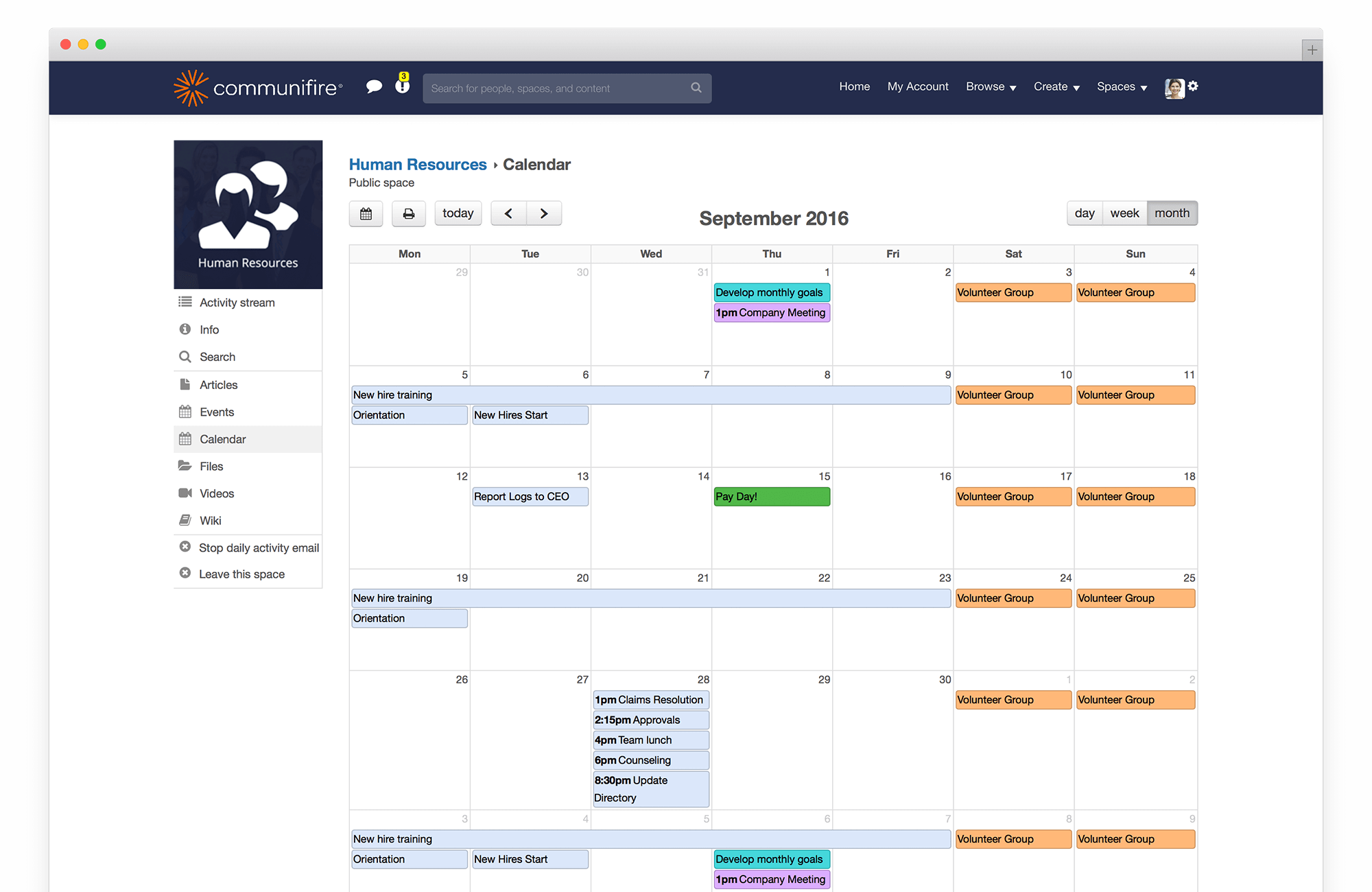Open the chat messages icon
This screenshot has height=892, width=1372.
(375, 86)
